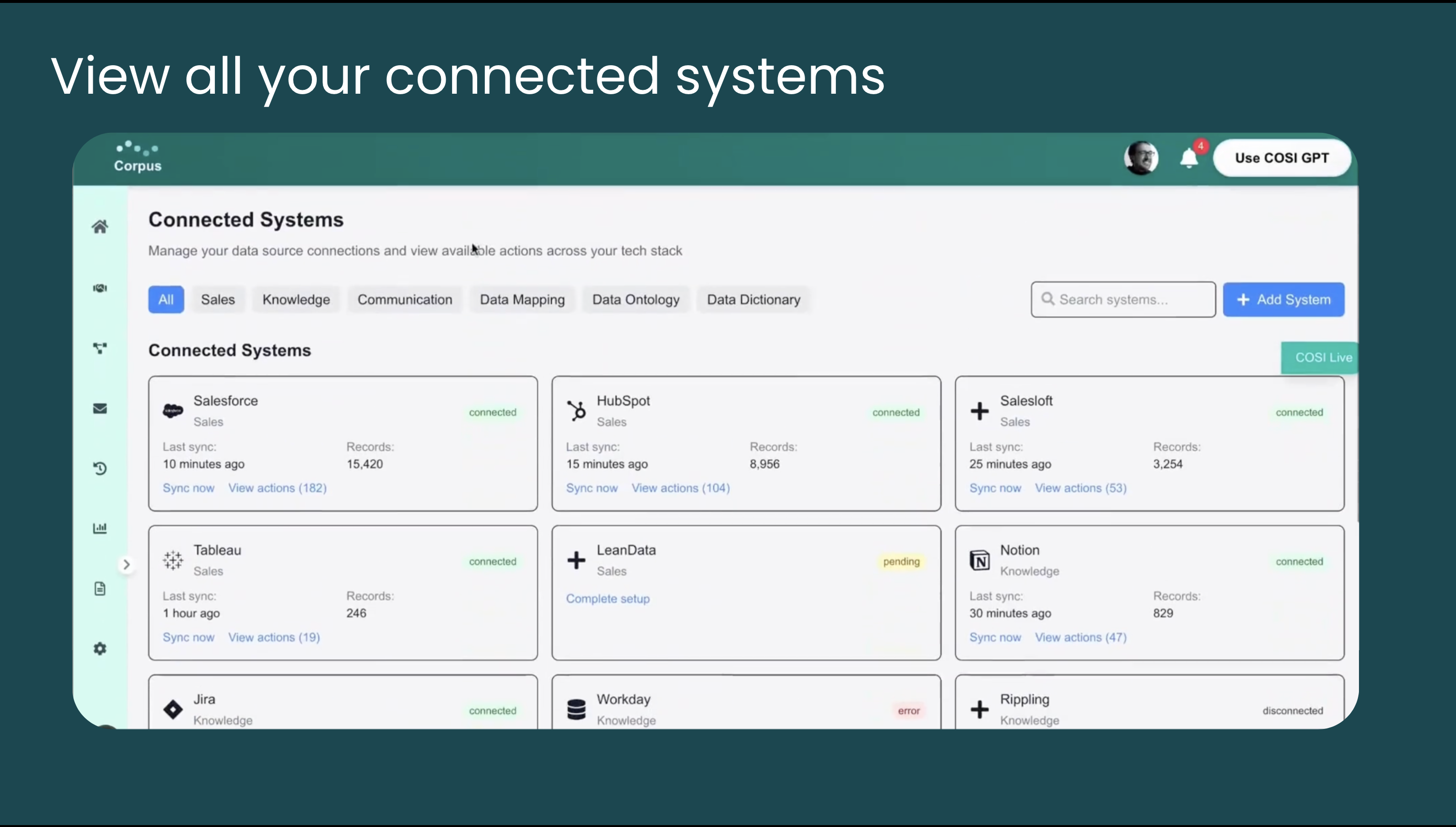Click Sync now on Salesforce card
Image resolution: width=1456 pixels, height=827 pixels.
pyautogui.click(x=188, y=488)
